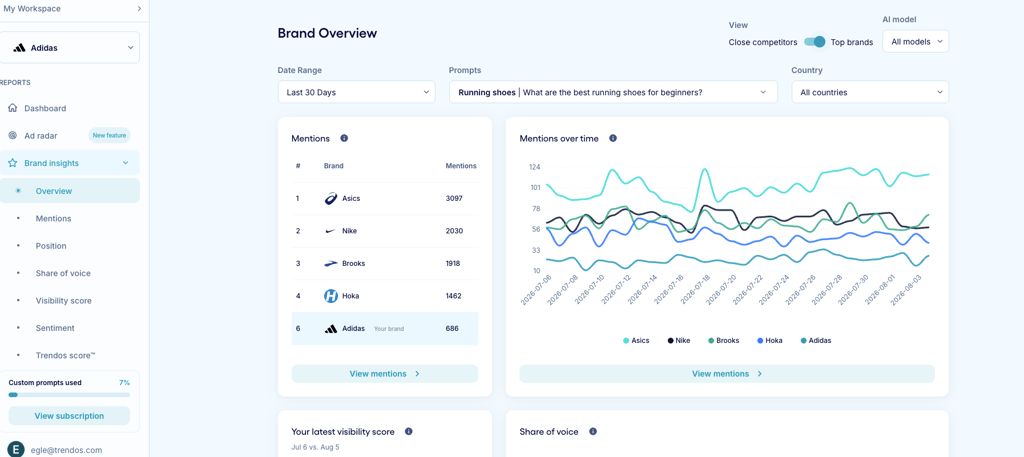Click the Ad radar target icon
This screenshot has width=1024, height=457.
point(12,136)
